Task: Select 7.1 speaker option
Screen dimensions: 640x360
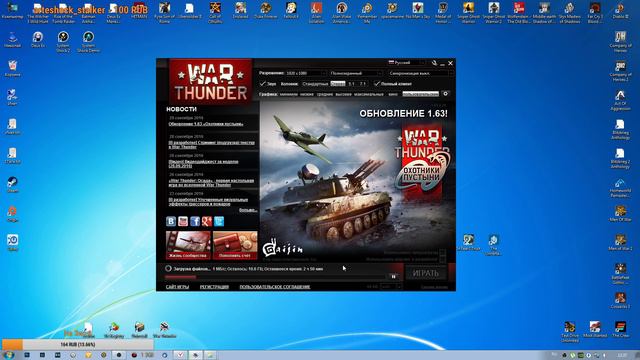Action: tap(362, 84)
